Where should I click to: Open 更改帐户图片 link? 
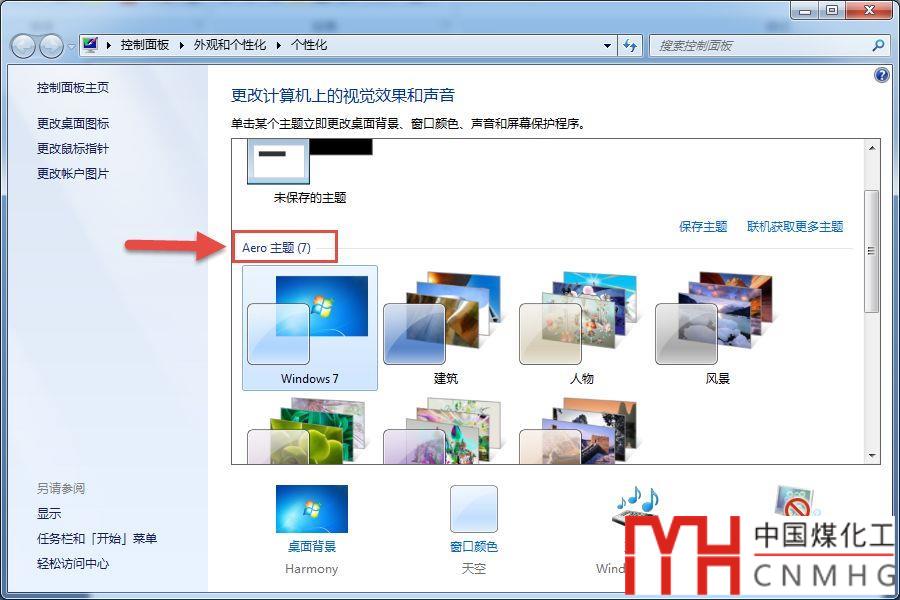(x=73, y=174)
